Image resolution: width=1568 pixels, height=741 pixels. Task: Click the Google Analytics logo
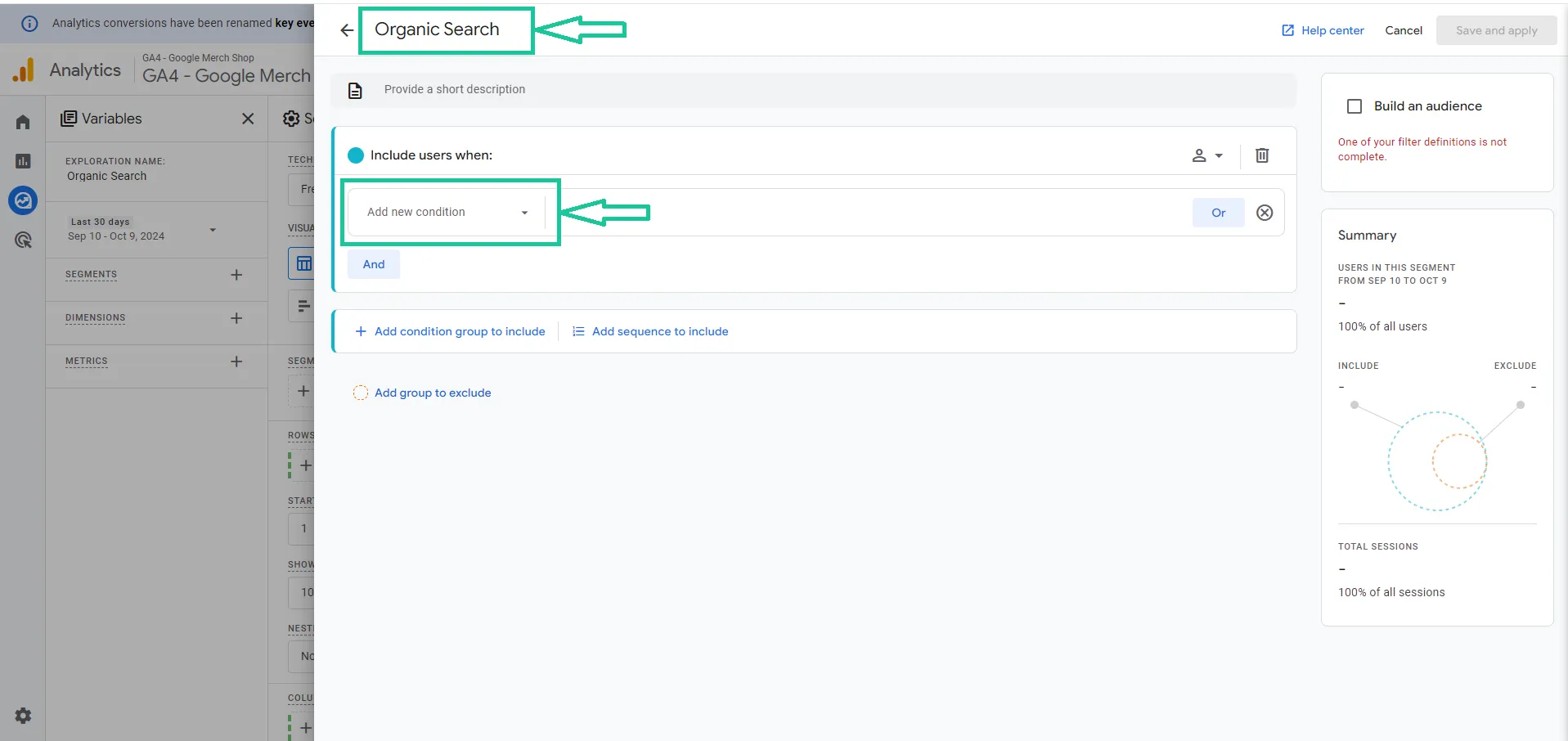23,70
